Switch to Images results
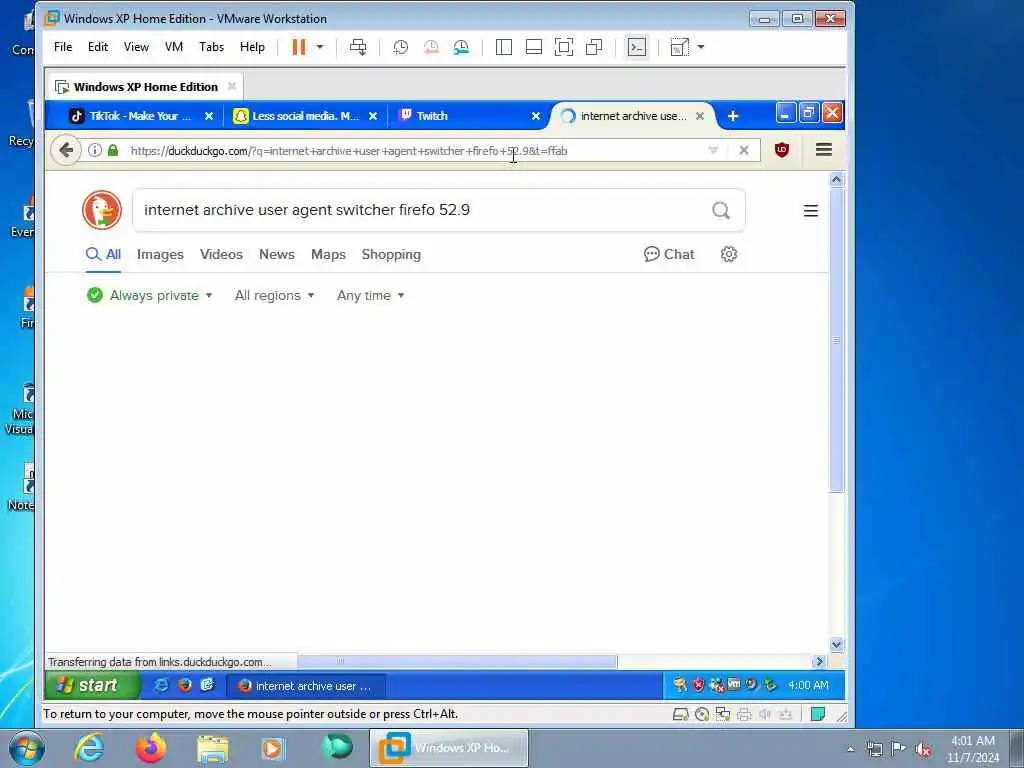1024x768 pixels. click(160, 254)
